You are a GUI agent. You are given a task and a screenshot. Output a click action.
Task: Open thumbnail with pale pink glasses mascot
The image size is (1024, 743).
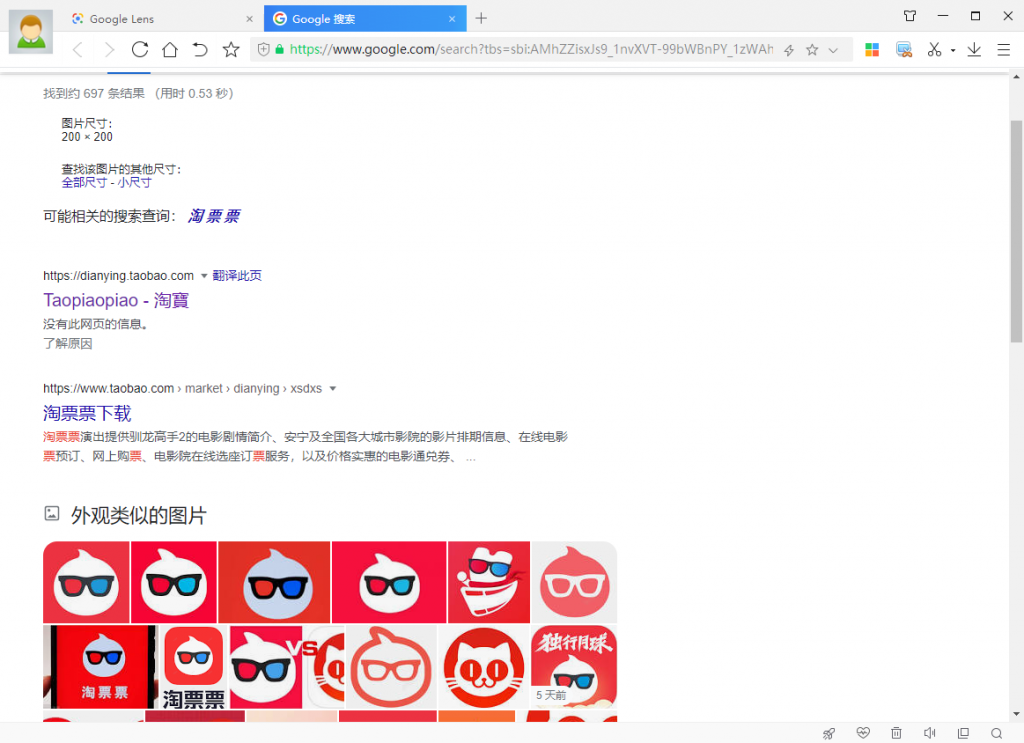pyautogui.click(x=574, y=582)
